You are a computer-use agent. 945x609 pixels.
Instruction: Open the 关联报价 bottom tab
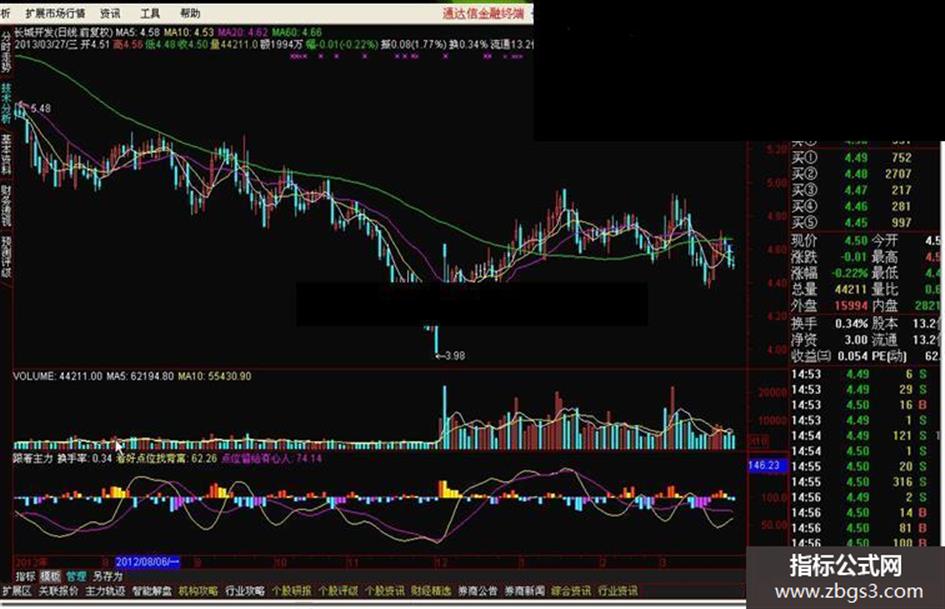[x=58, y=591]
